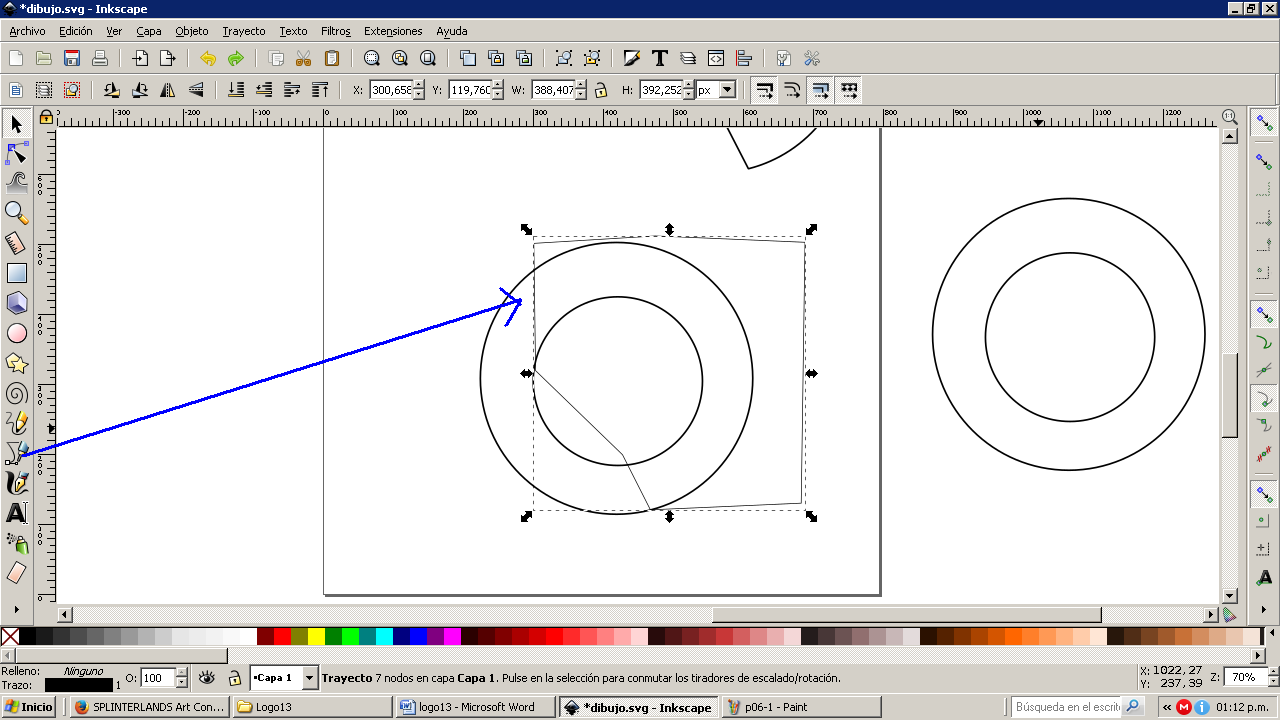Select the Bezier pen tool
The image size is (1280, 720).
[x=16, y=453]
